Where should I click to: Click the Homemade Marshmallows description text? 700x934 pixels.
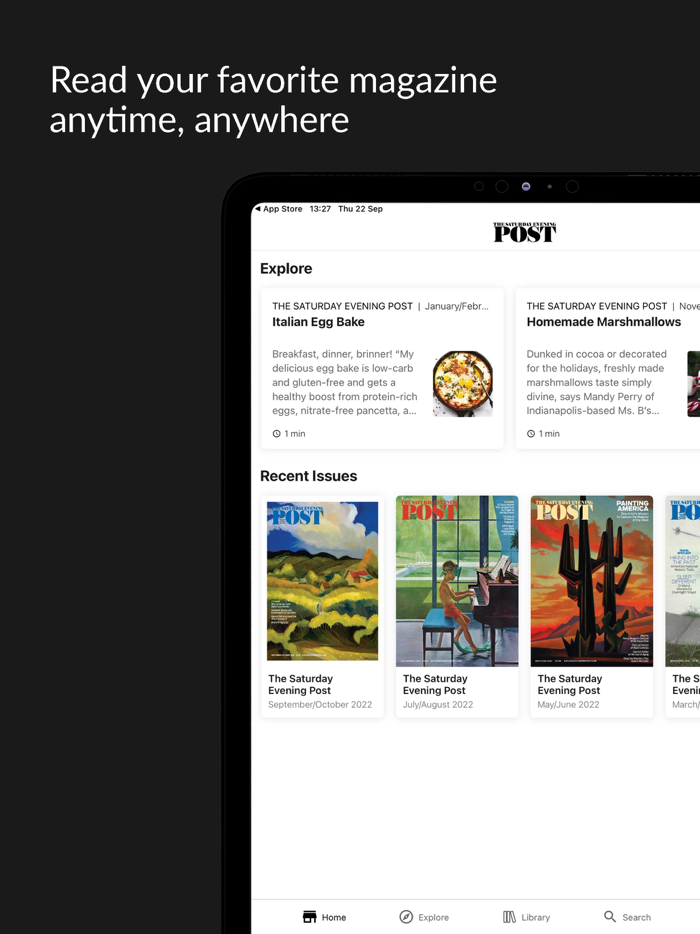(596, 382)
